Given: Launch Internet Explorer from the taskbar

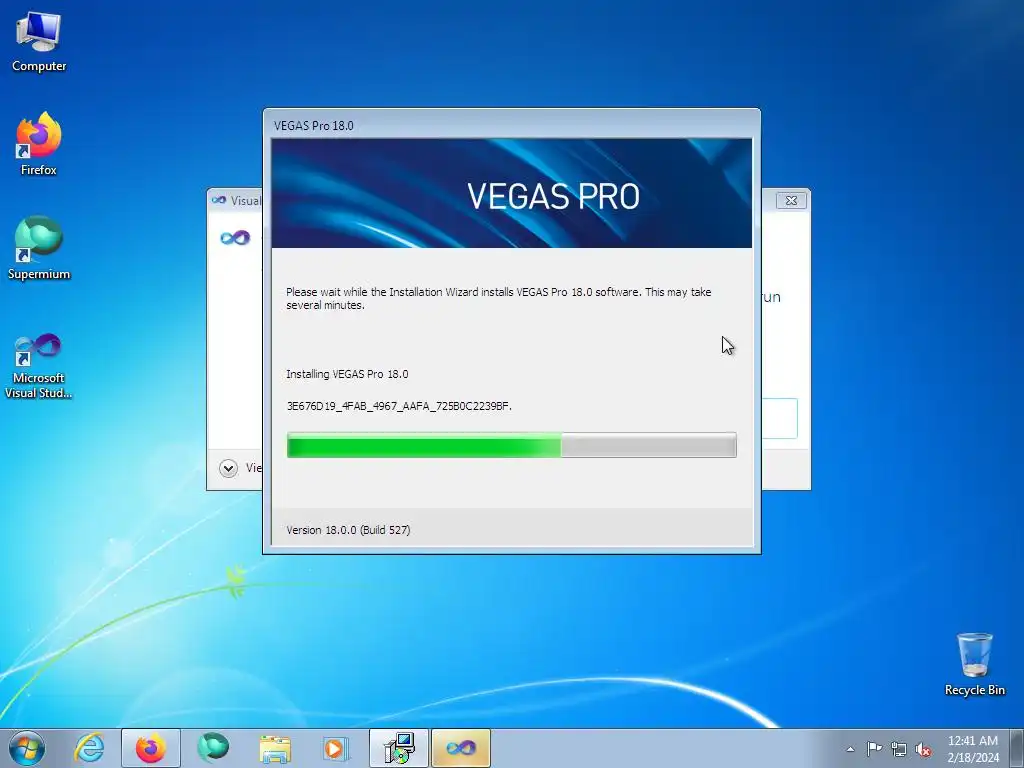Looking at the screenshot, I should click(x=89, y=748).
